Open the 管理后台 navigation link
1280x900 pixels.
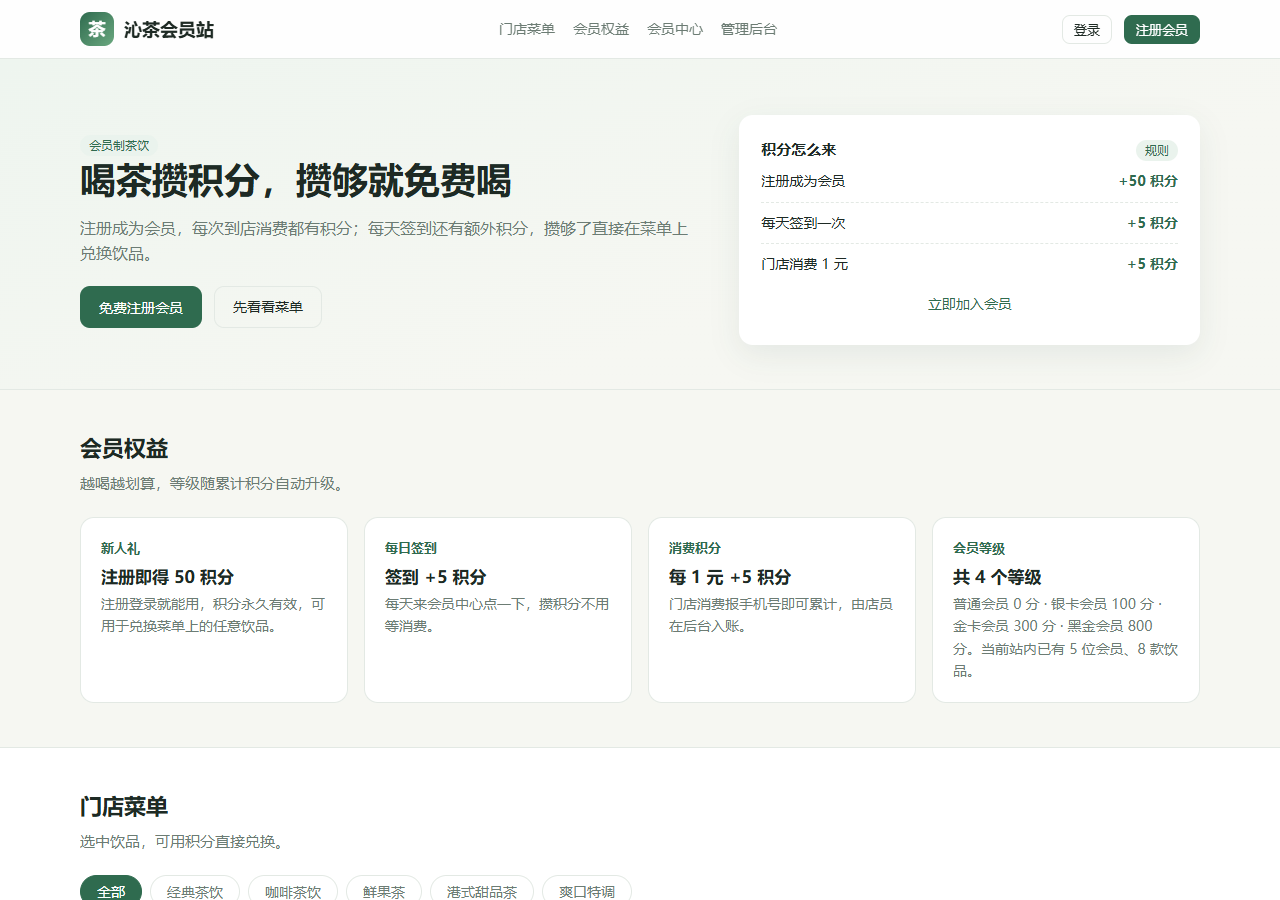click(x=749, y=29)
